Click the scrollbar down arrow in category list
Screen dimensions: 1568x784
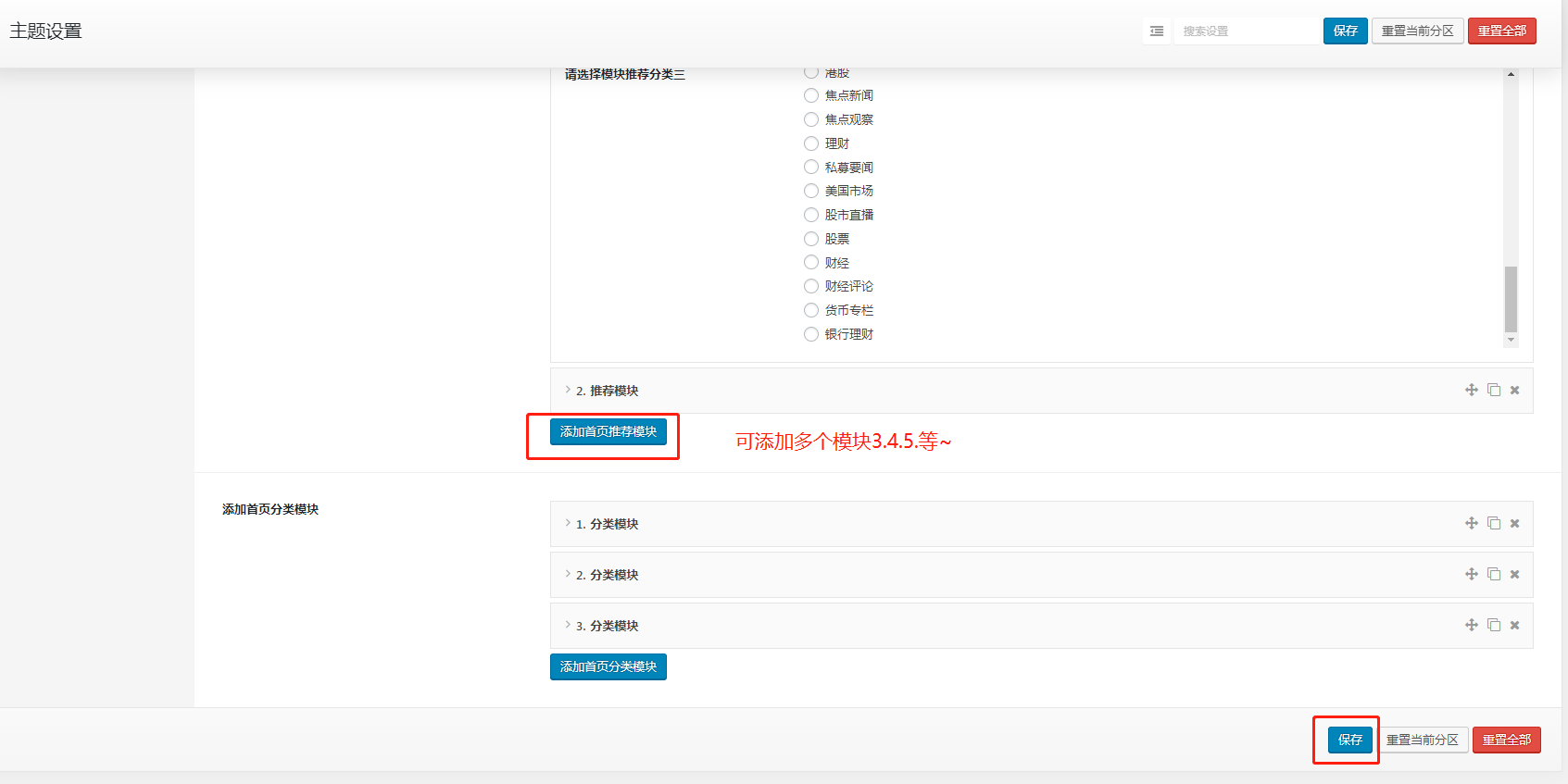[1511, 340]
